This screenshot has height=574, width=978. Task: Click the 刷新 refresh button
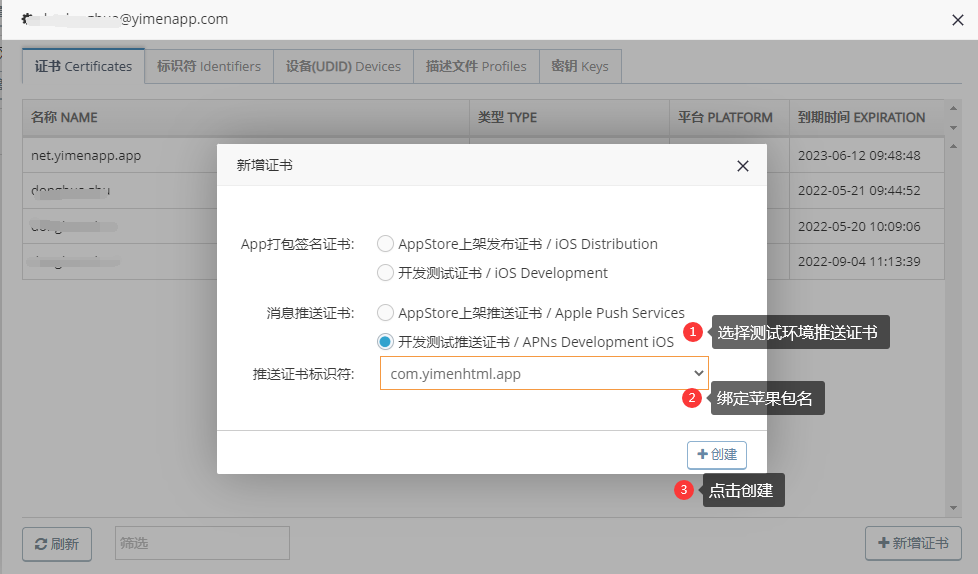57,544
